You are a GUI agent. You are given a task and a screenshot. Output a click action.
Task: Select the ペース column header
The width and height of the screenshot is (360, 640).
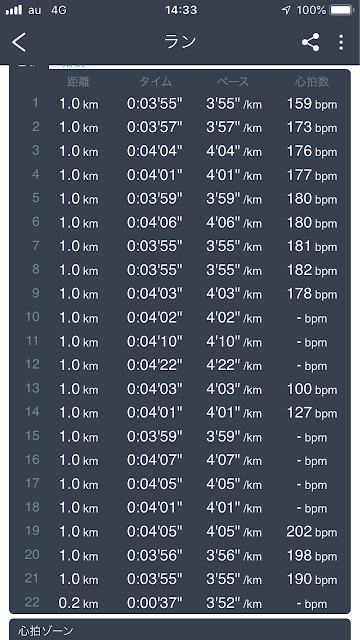(x=233, y=82)
